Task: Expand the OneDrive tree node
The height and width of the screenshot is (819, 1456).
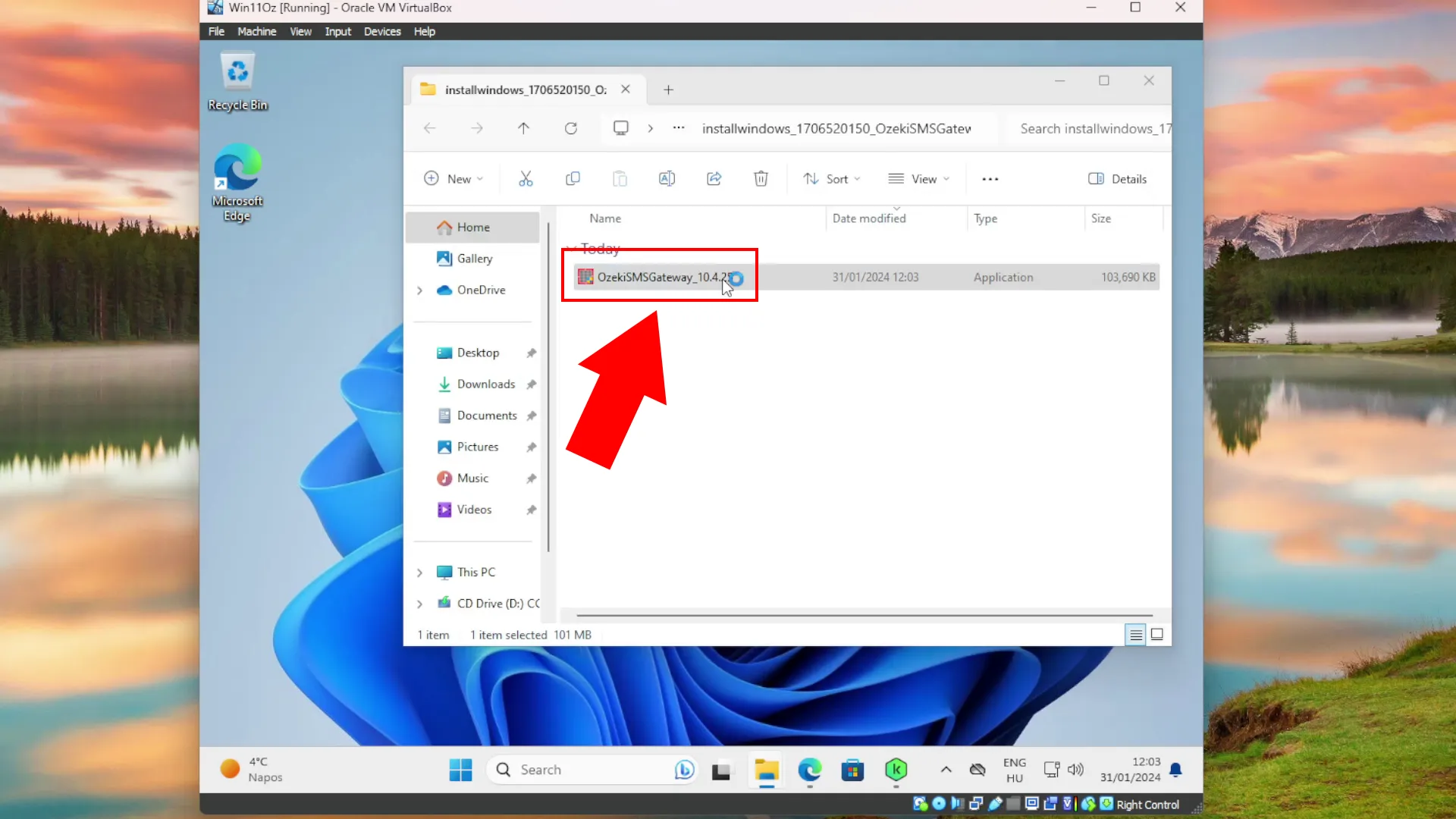Action: tap(419, 290)
